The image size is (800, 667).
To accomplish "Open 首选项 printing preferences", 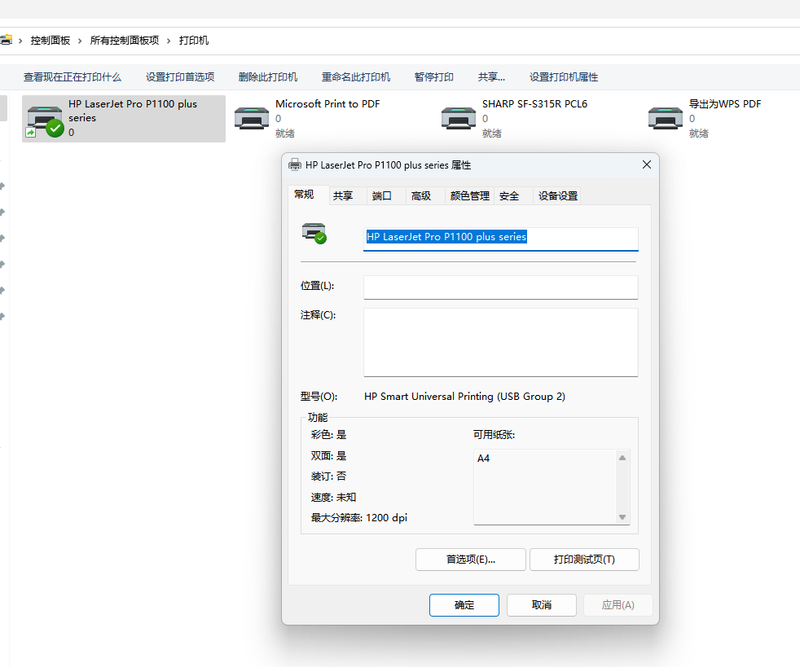I will click(x=470, y=559).
